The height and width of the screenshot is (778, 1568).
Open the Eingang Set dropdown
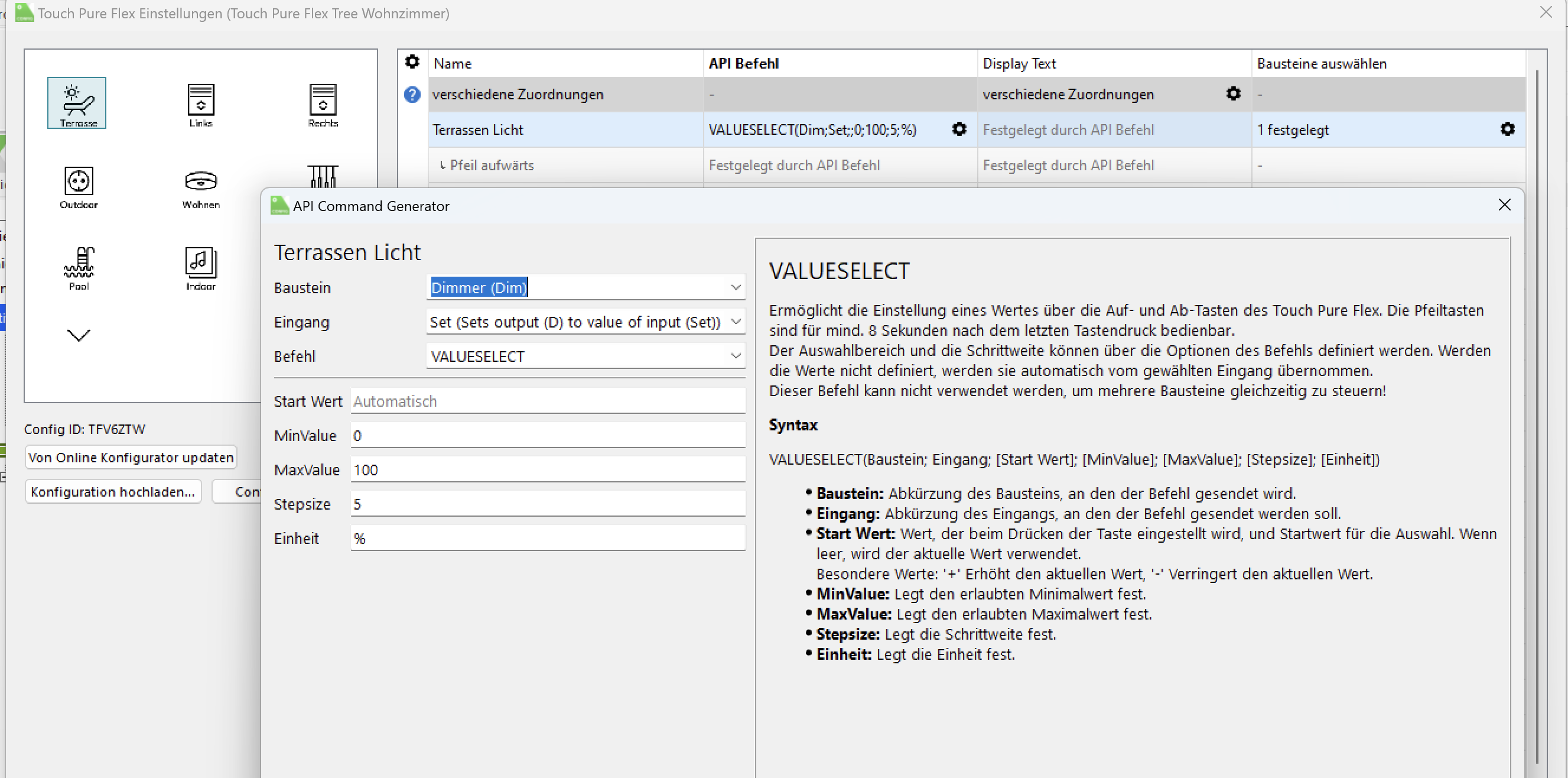(736, 321)
